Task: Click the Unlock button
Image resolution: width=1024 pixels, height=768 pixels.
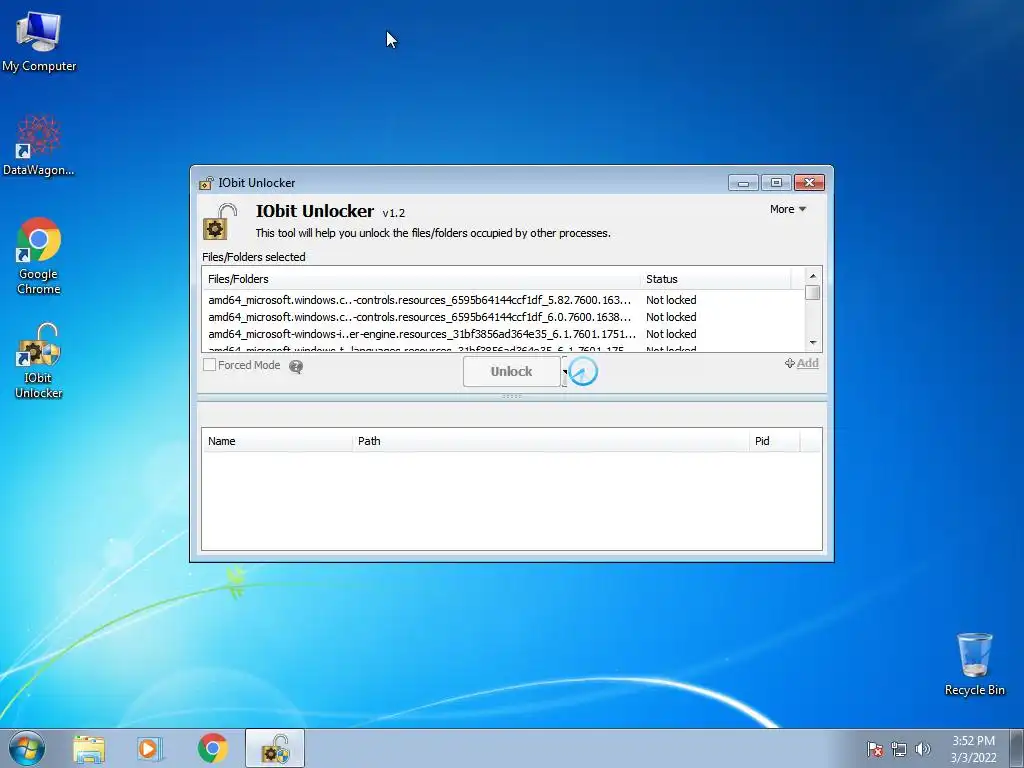Action: pos(511,372)
